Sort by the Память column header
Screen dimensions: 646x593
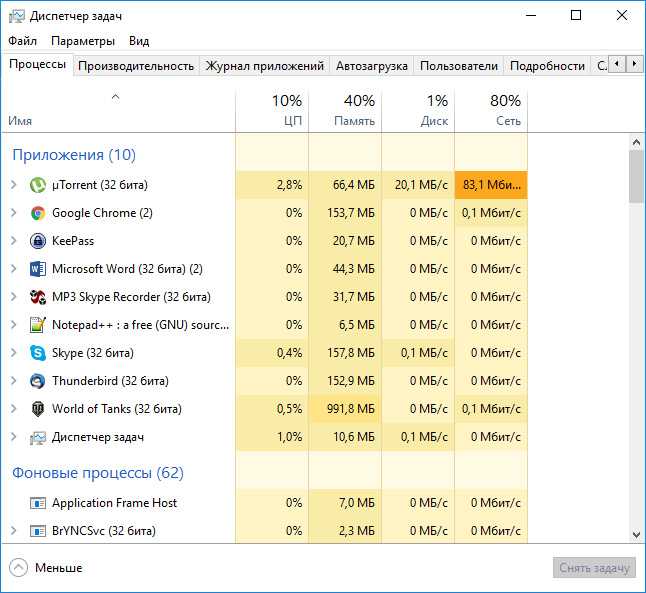(345, 110)
